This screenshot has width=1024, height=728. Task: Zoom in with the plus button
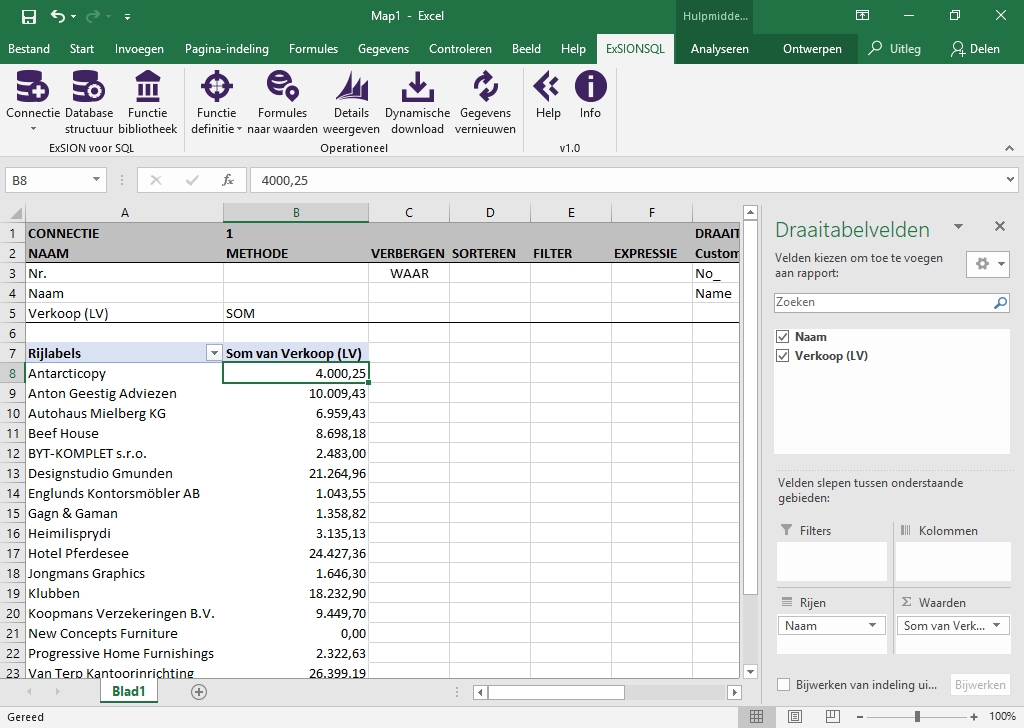(974, 717)
